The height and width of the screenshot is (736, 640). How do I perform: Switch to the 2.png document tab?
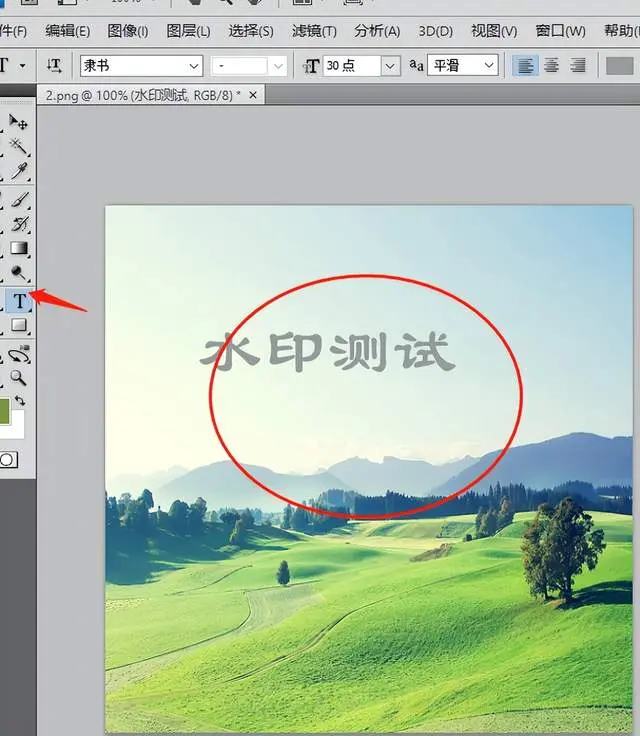click(x=143, y=95)
